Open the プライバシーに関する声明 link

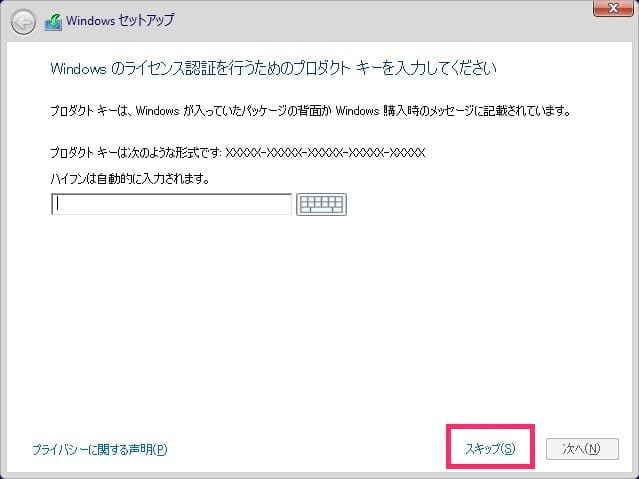(100, 449)
